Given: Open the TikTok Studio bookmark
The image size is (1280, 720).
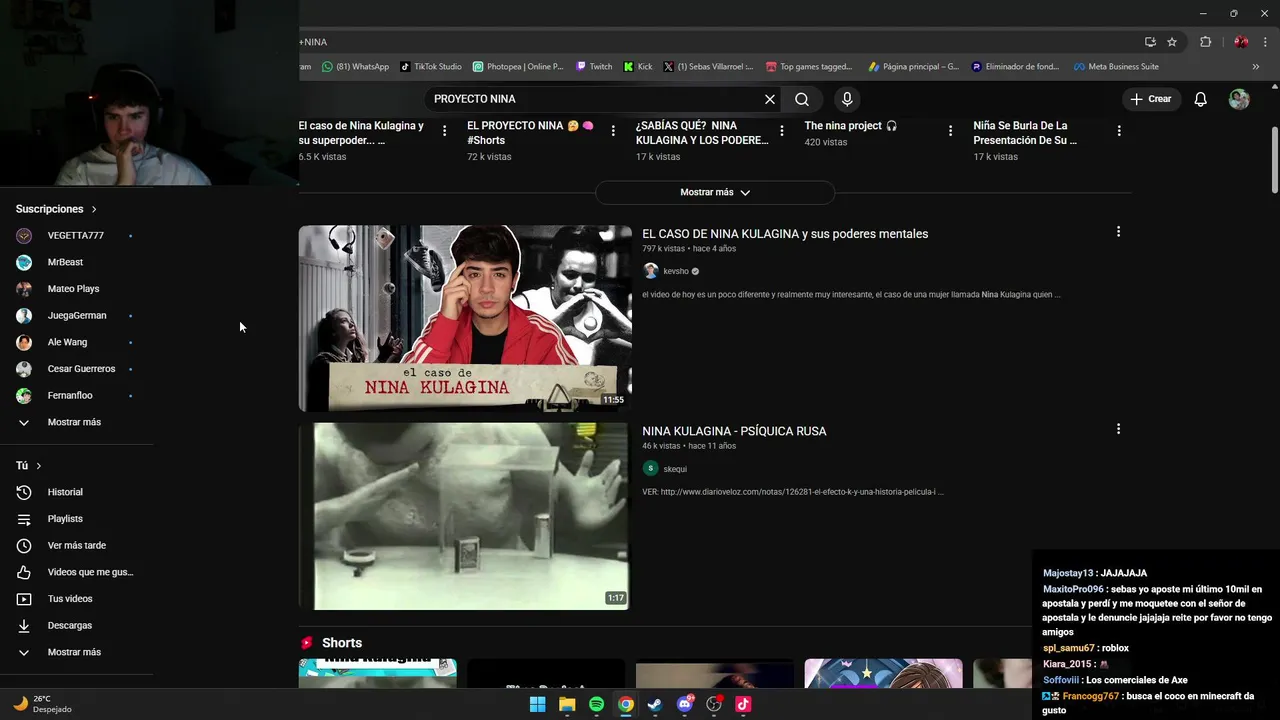Looking at the screenshot, I should tap(431, 67).
